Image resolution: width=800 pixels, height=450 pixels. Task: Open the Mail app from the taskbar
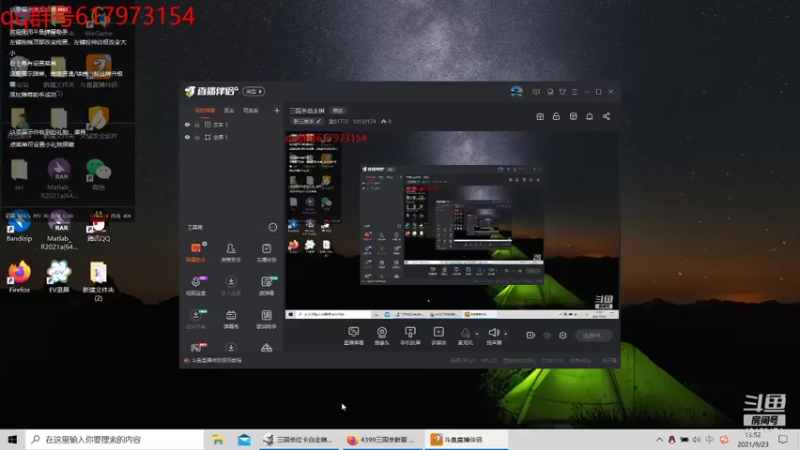click(244, 439)
